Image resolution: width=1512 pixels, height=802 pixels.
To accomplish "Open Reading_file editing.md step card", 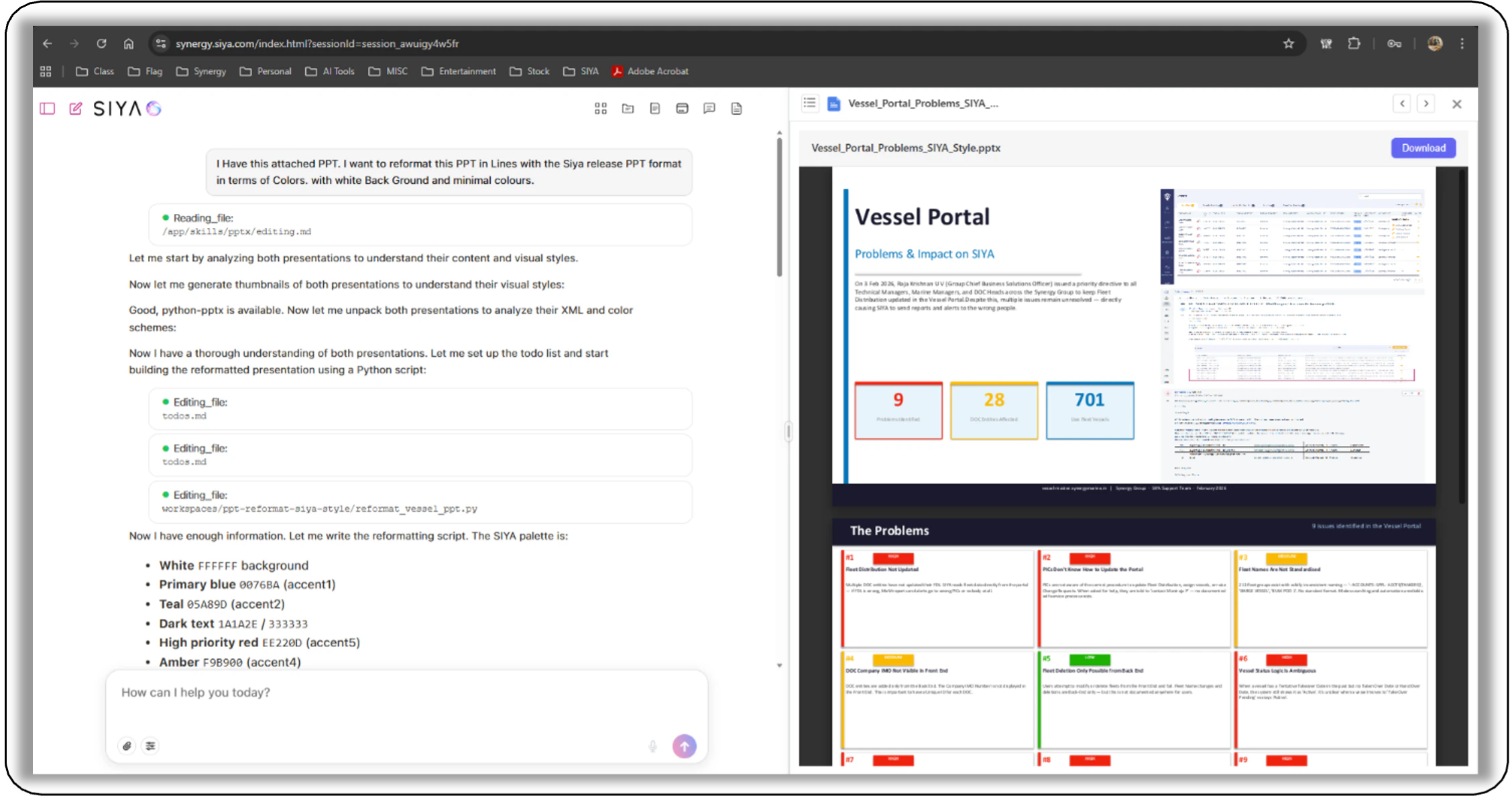I will (x=420, y=225).
